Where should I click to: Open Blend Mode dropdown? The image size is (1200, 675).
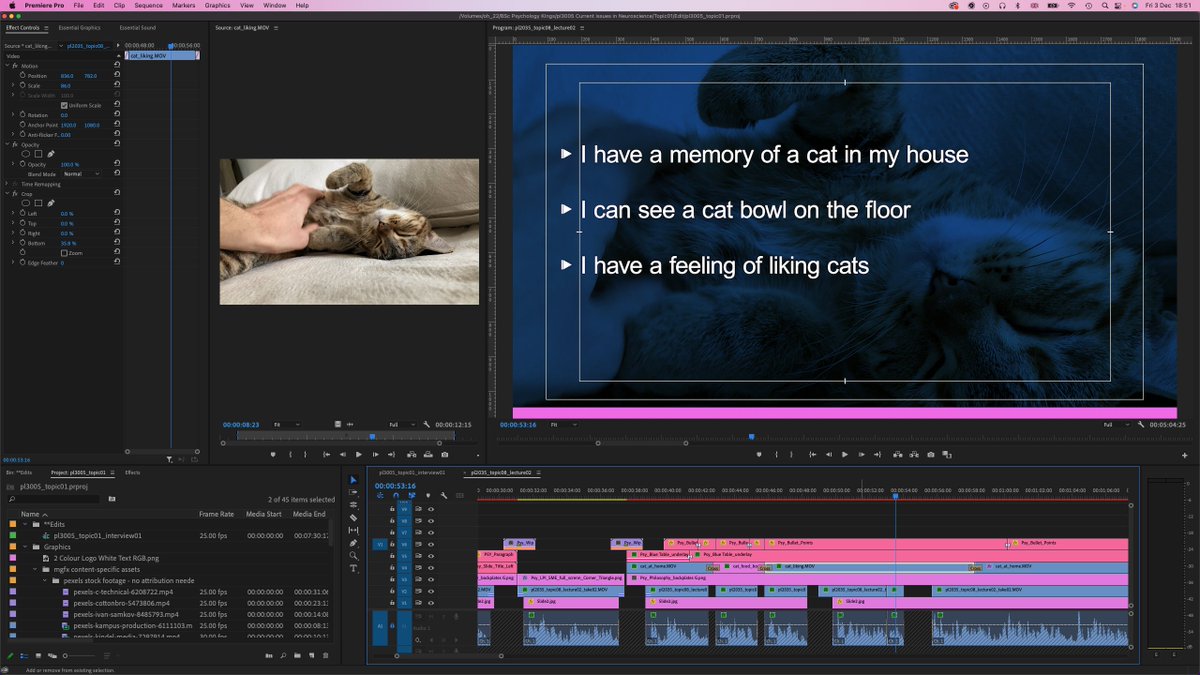81,174
